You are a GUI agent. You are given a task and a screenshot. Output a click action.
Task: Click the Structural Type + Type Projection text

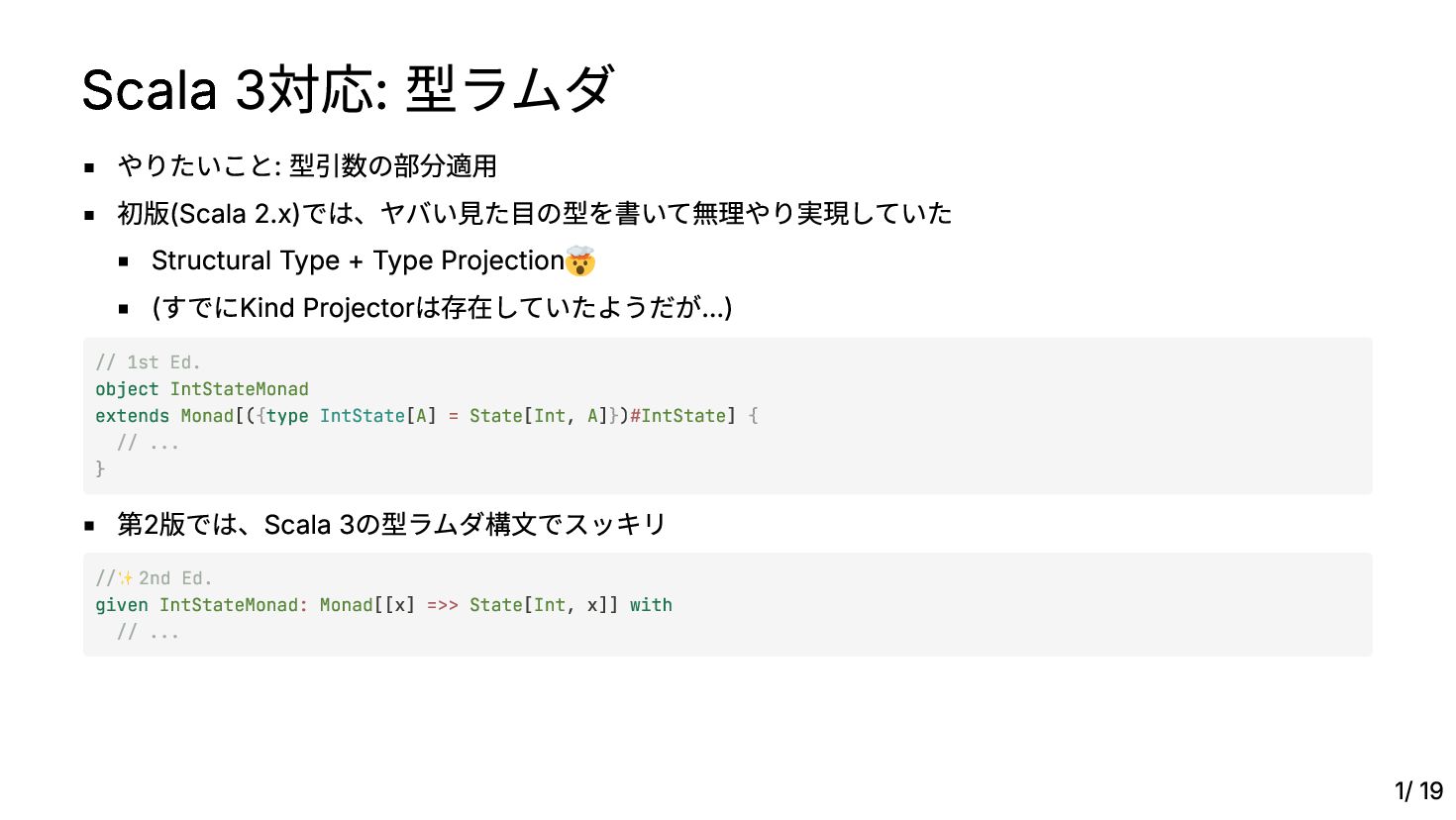click(x=358, y=260)
